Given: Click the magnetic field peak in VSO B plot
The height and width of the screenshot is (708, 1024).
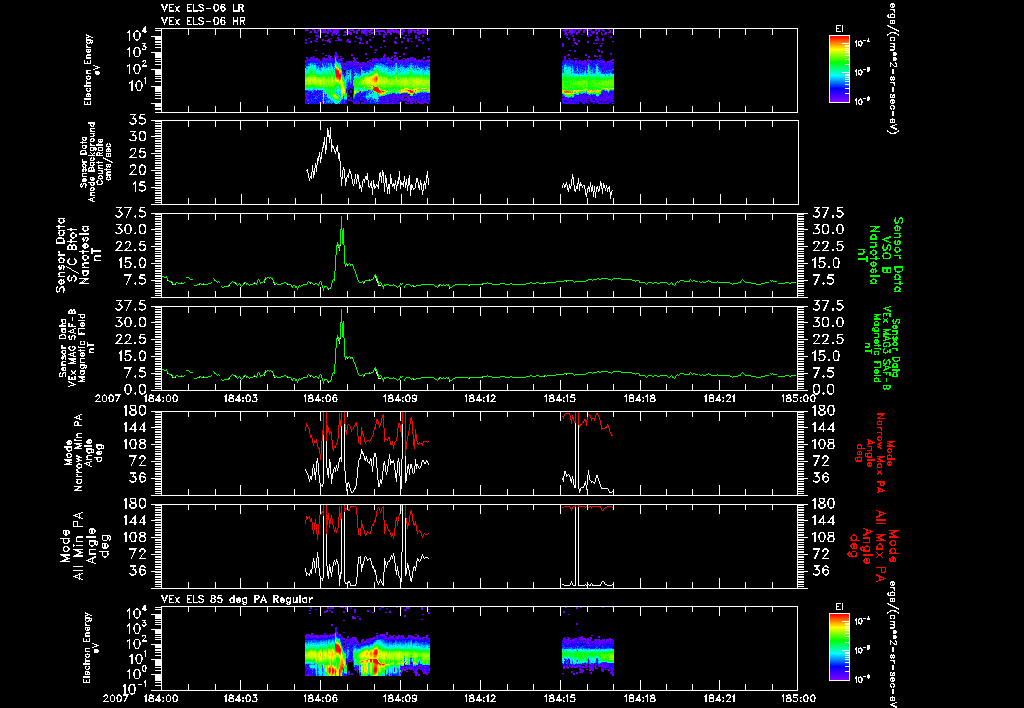Looking at the screenshot, I should pos(342,219).
